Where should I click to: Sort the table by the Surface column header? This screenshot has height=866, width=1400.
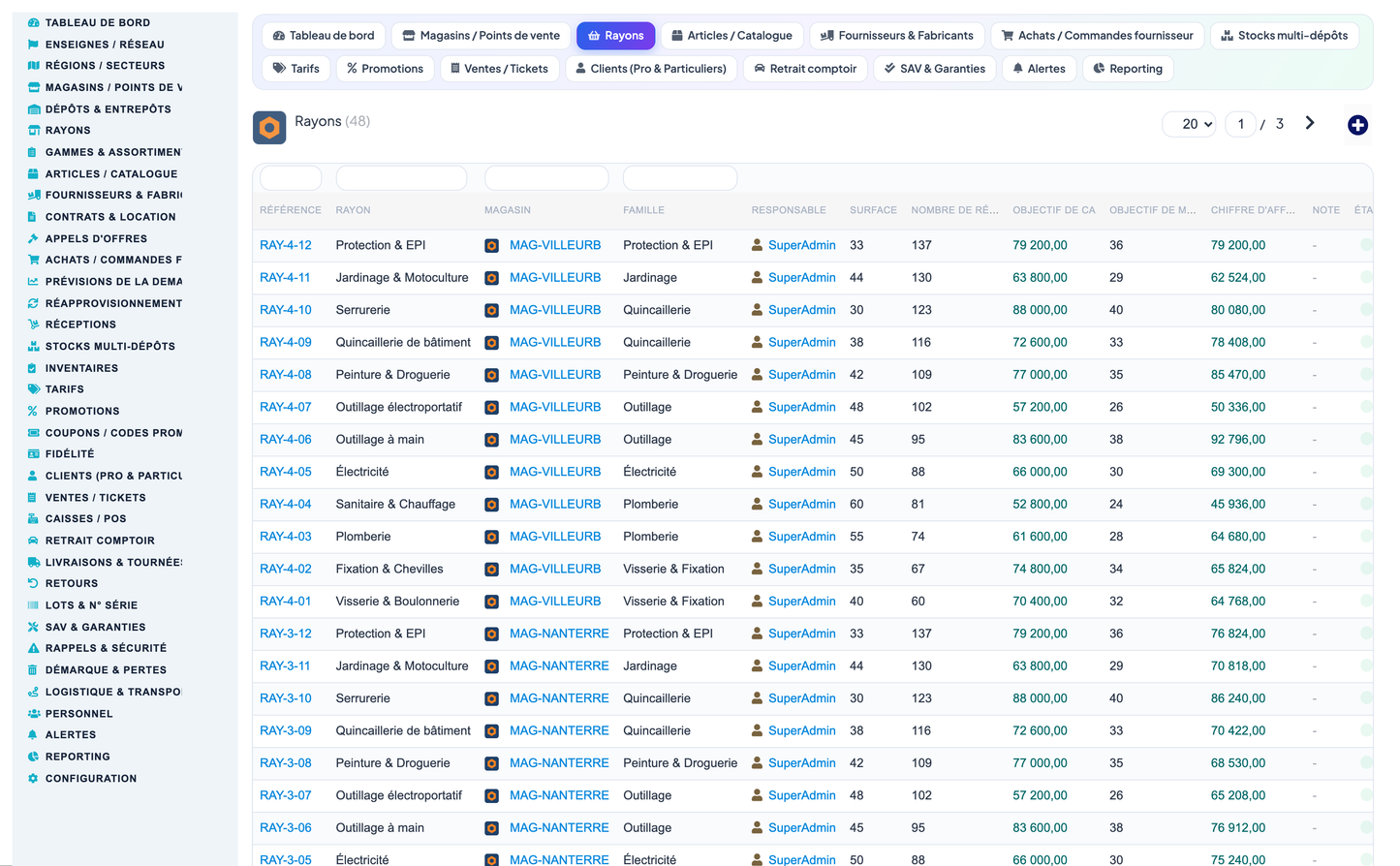pos(873,210)
